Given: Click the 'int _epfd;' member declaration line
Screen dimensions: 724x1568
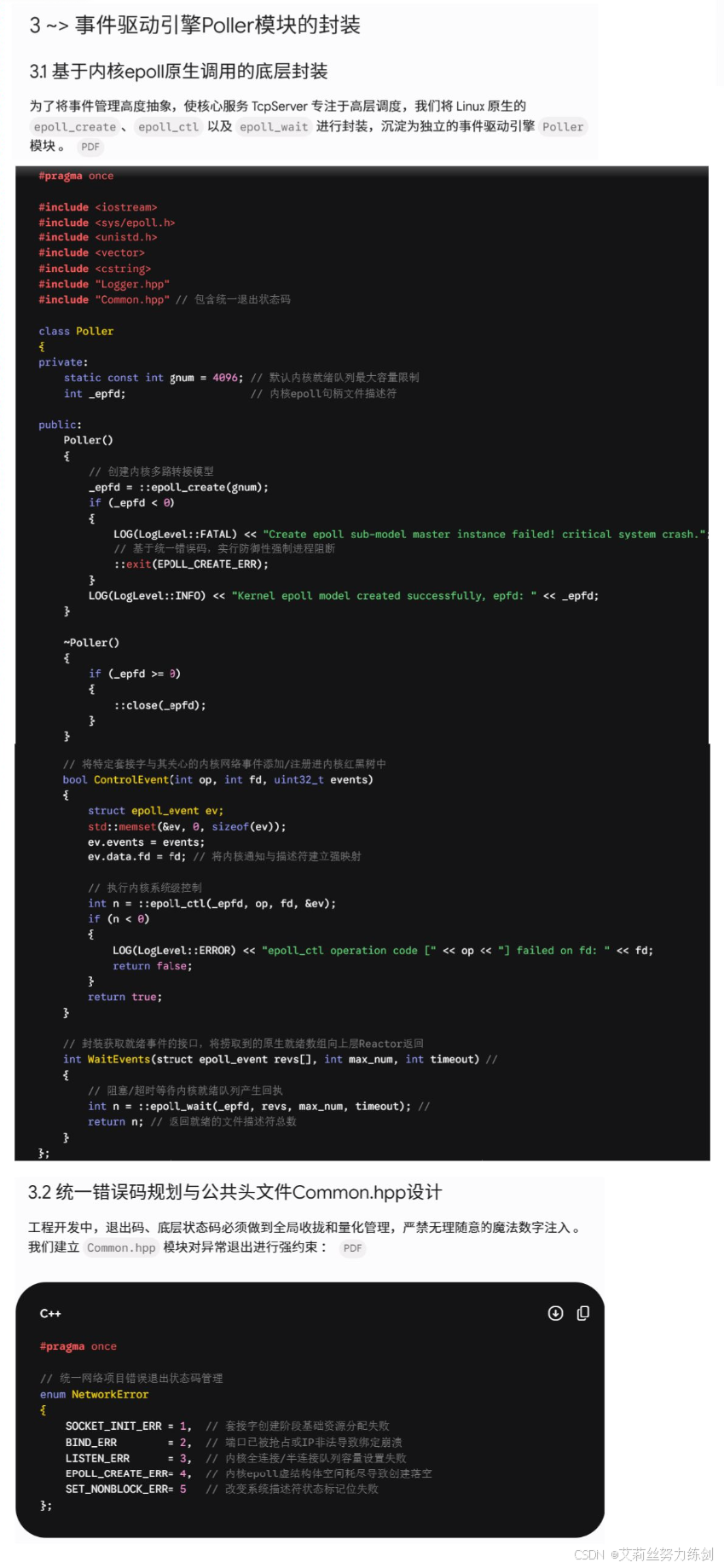Looking at the screenshot, I should [95, 394].
